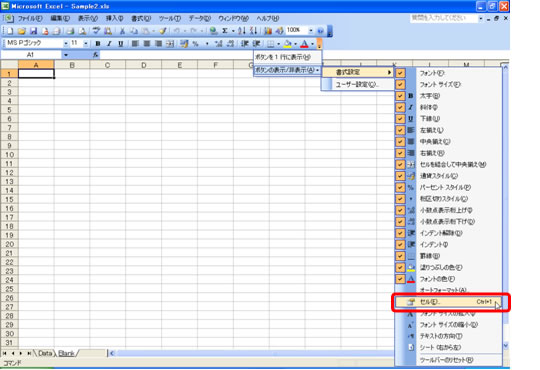Click the Help question mark icon
The height and width of the screenshot is (370, 540).
pos(320,31)
